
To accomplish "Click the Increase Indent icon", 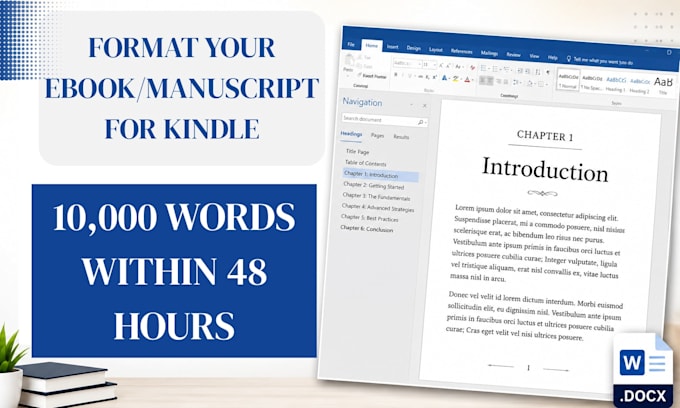I will pyautogui.click(x=527, y=71).
